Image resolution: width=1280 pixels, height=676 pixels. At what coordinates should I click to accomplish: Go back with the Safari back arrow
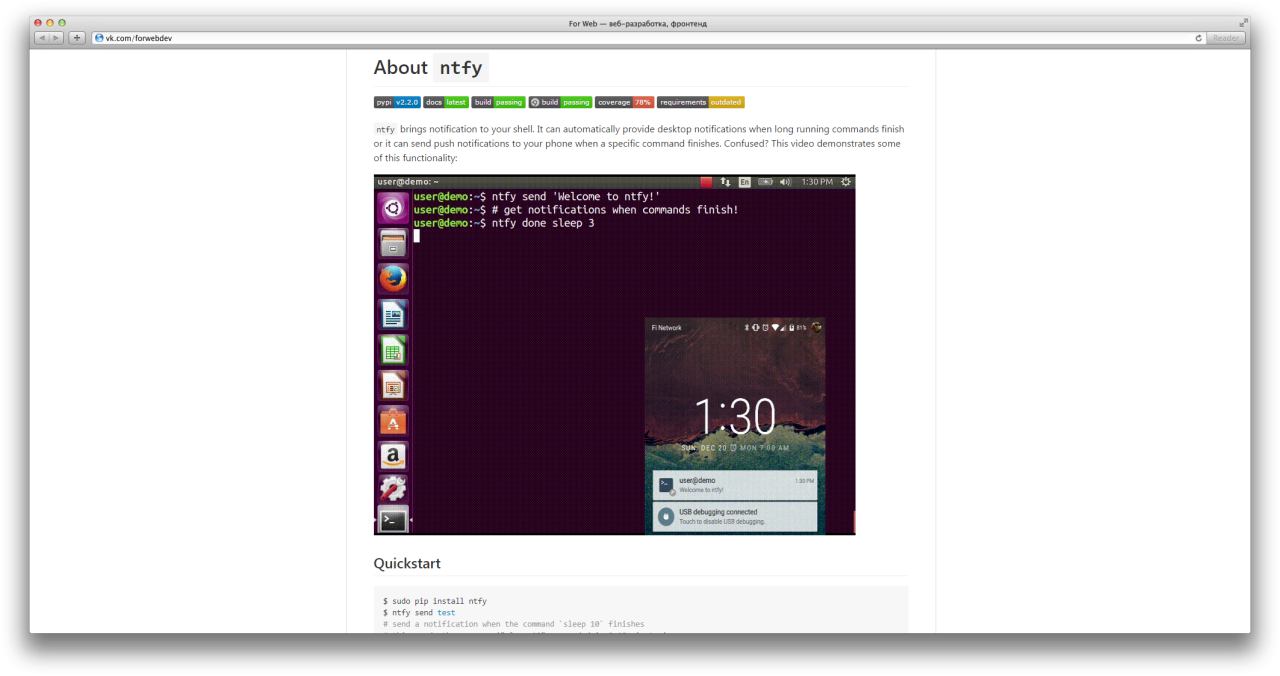point(42,38)
